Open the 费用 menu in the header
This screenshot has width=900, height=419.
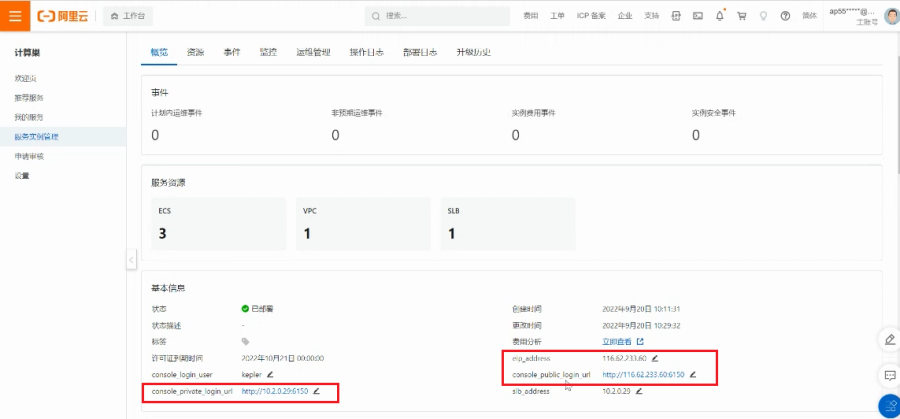point(531,16)
